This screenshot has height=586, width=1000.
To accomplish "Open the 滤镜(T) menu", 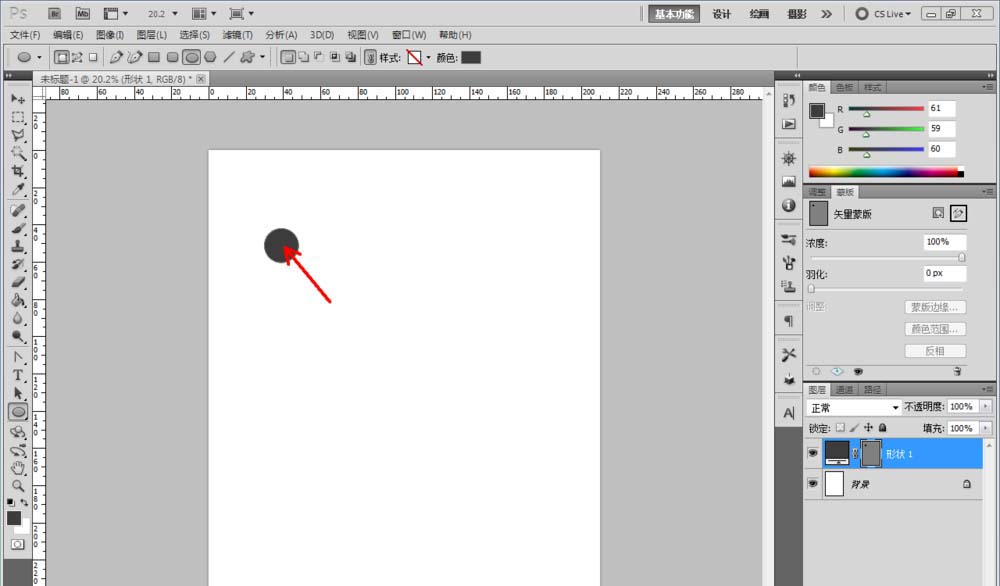I will click(x=237, y=35).
